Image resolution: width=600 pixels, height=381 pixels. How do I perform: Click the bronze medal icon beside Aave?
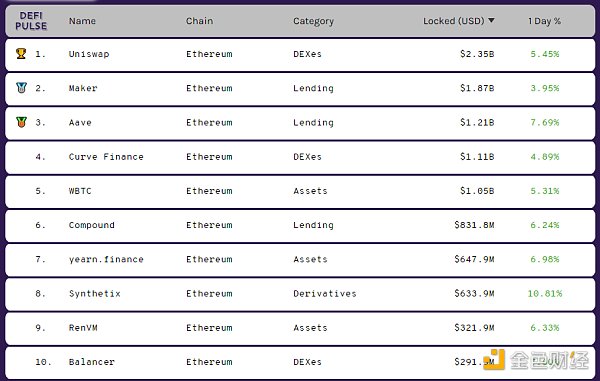21,122
